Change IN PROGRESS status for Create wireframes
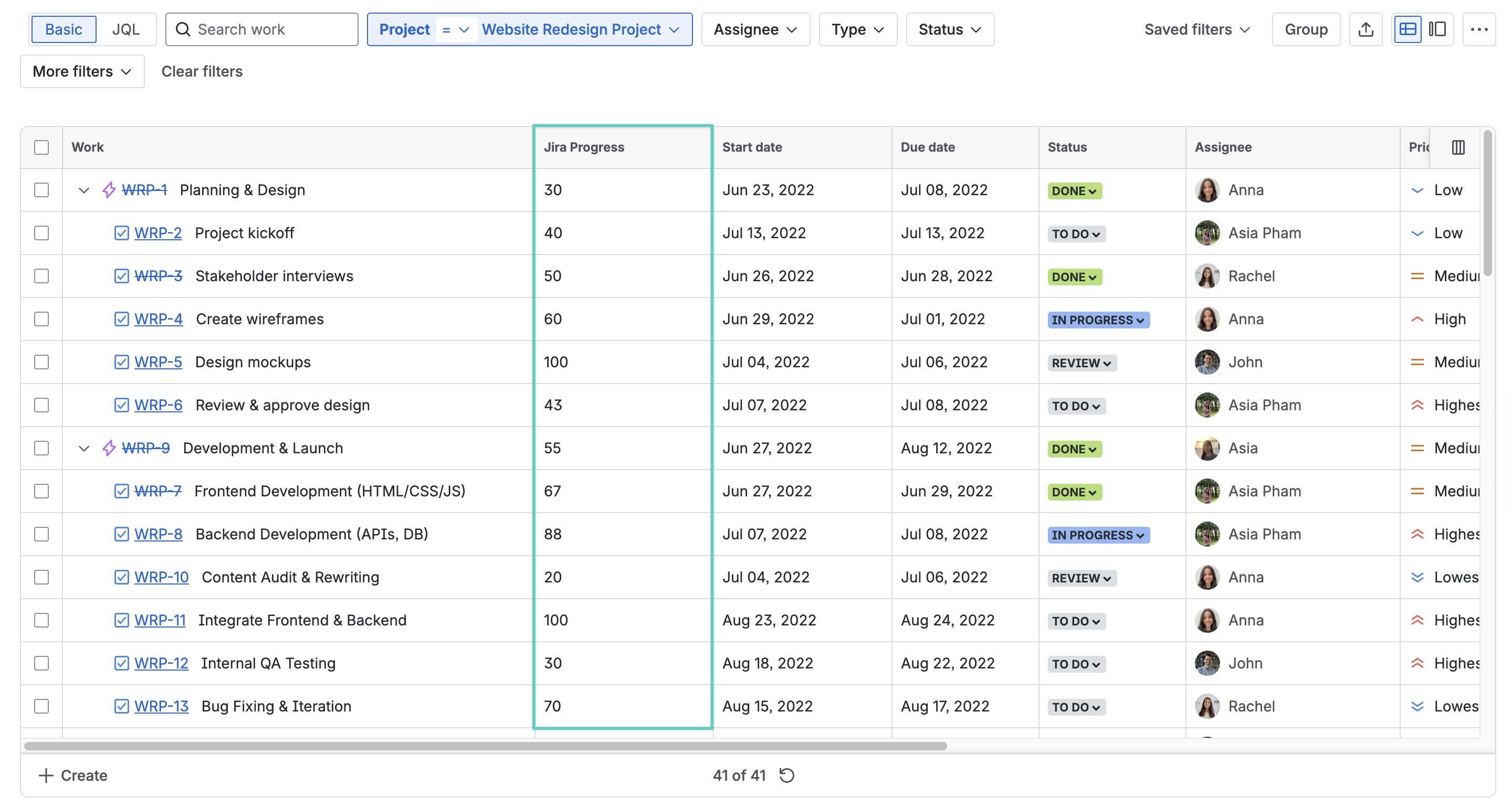The height and width of the screenshot is (807, 1512). pyautogui.click(x=1098, y=320)
